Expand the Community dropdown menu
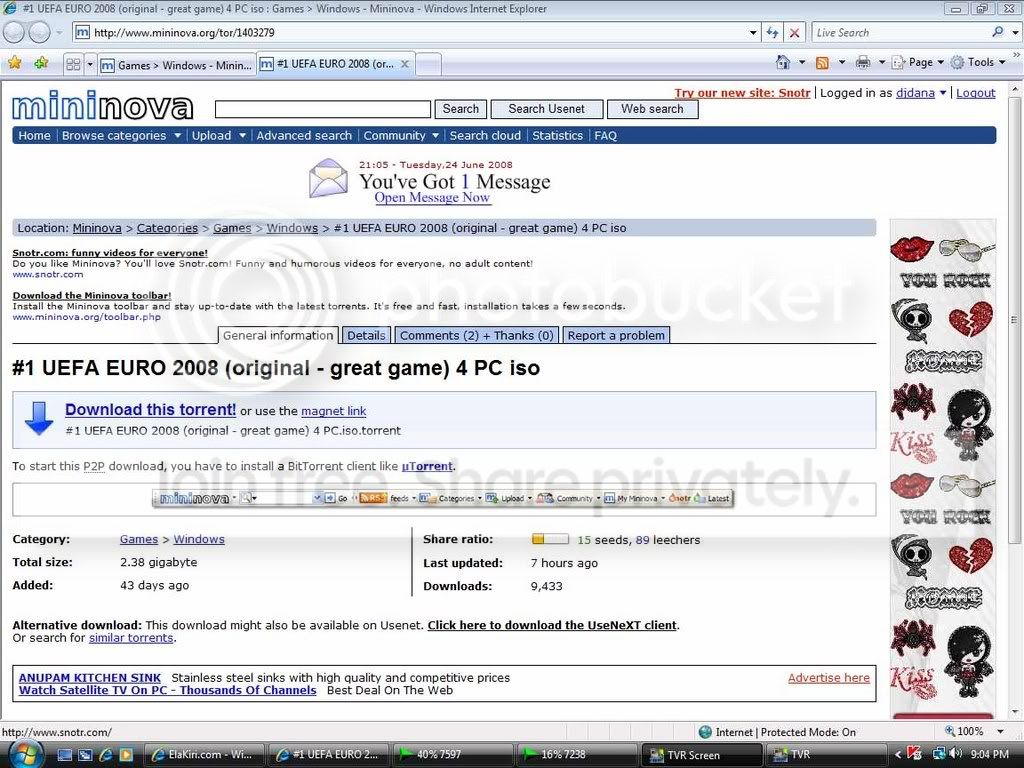This screenshot has width=1024, height=768. pyautogui.click(x=436, y=136)
